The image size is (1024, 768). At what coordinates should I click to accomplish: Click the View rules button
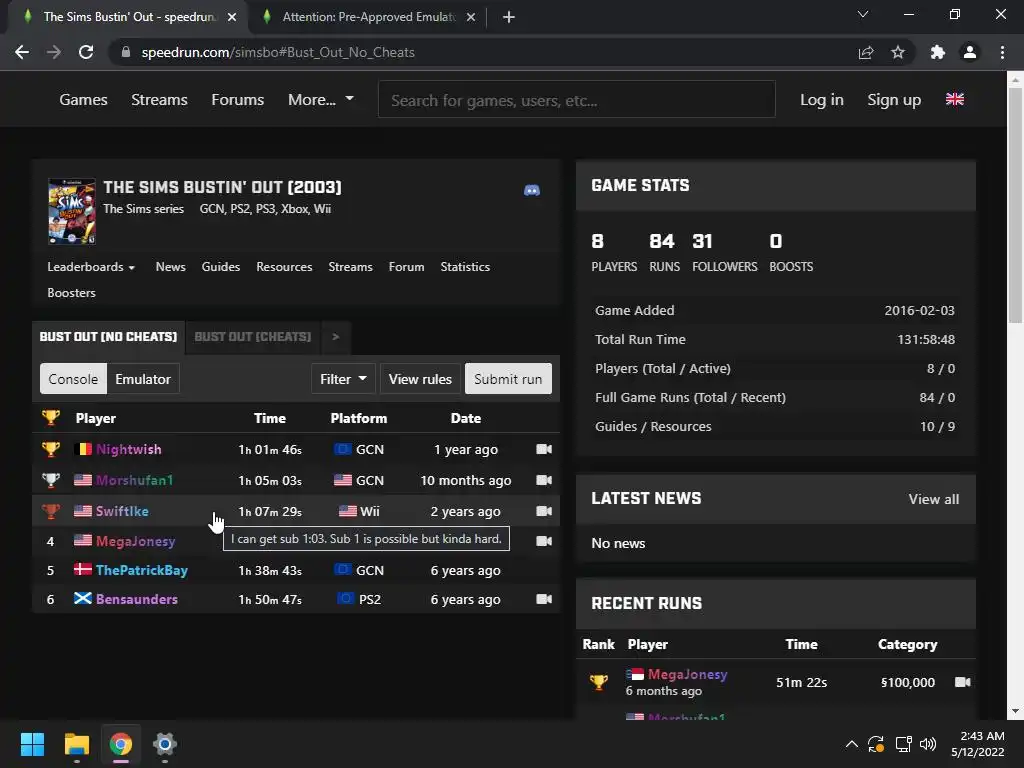point(420,379)
